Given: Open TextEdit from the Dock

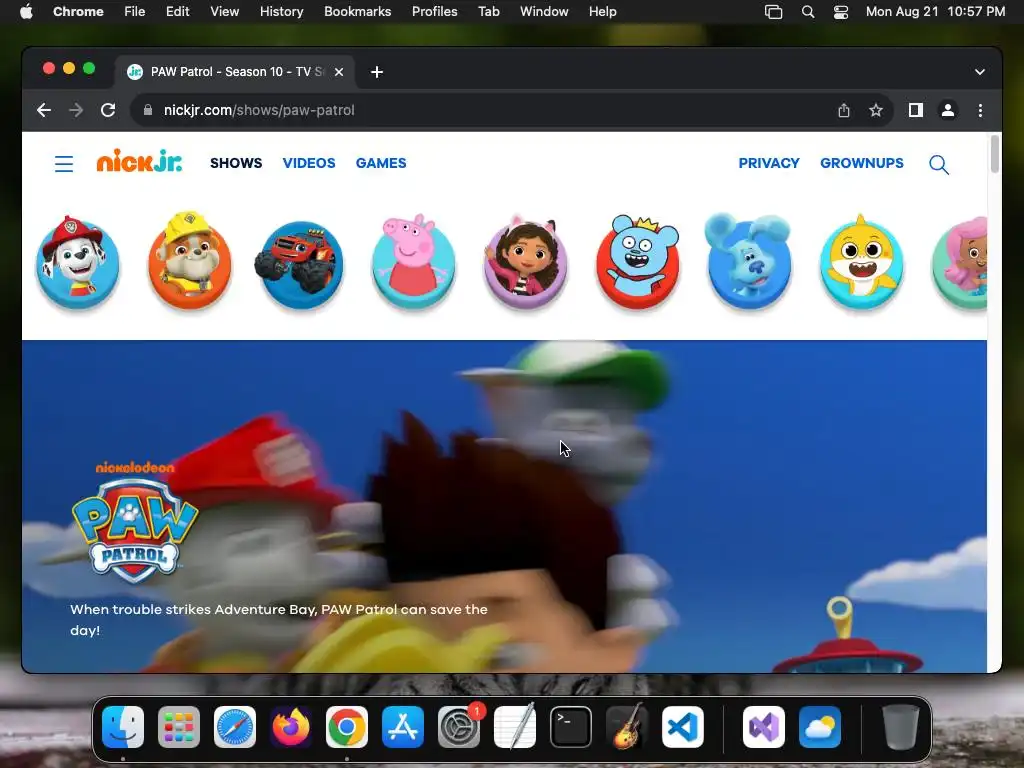Looking at the screenshot, I should click(515, 727).
